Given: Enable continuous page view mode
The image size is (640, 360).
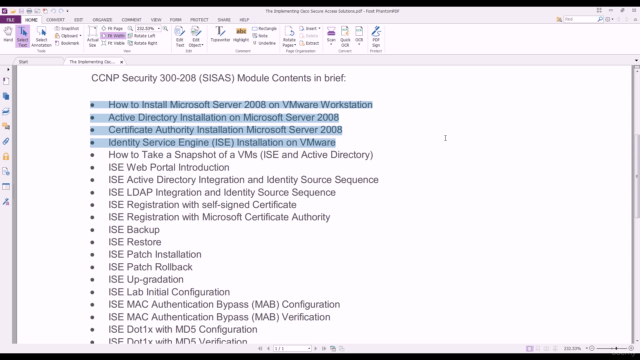Looking at the screenshot, I should pos(538,349).
